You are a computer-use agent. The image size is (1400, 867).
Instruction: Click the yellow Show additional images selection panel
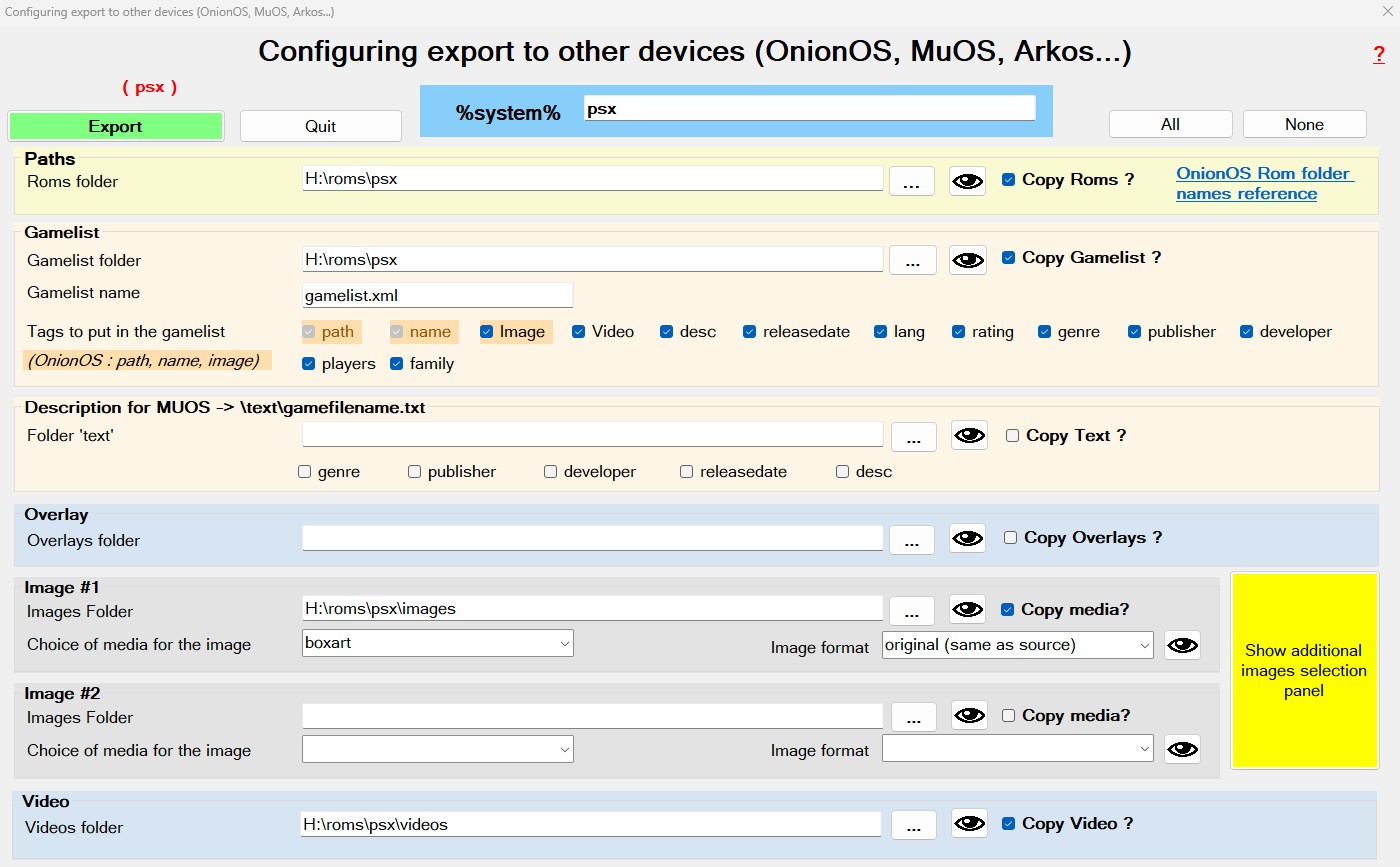tap(1304, 670)
